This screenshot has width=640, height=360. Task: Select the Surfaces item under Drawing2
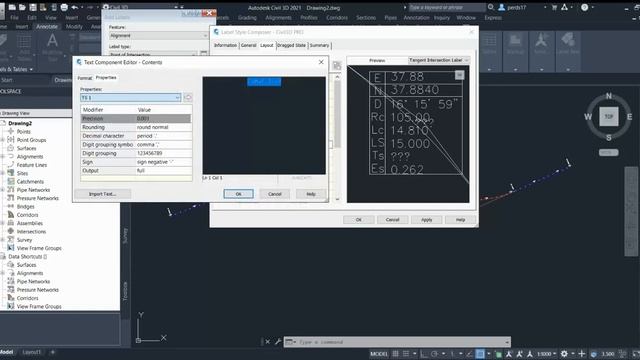(27, 148)
